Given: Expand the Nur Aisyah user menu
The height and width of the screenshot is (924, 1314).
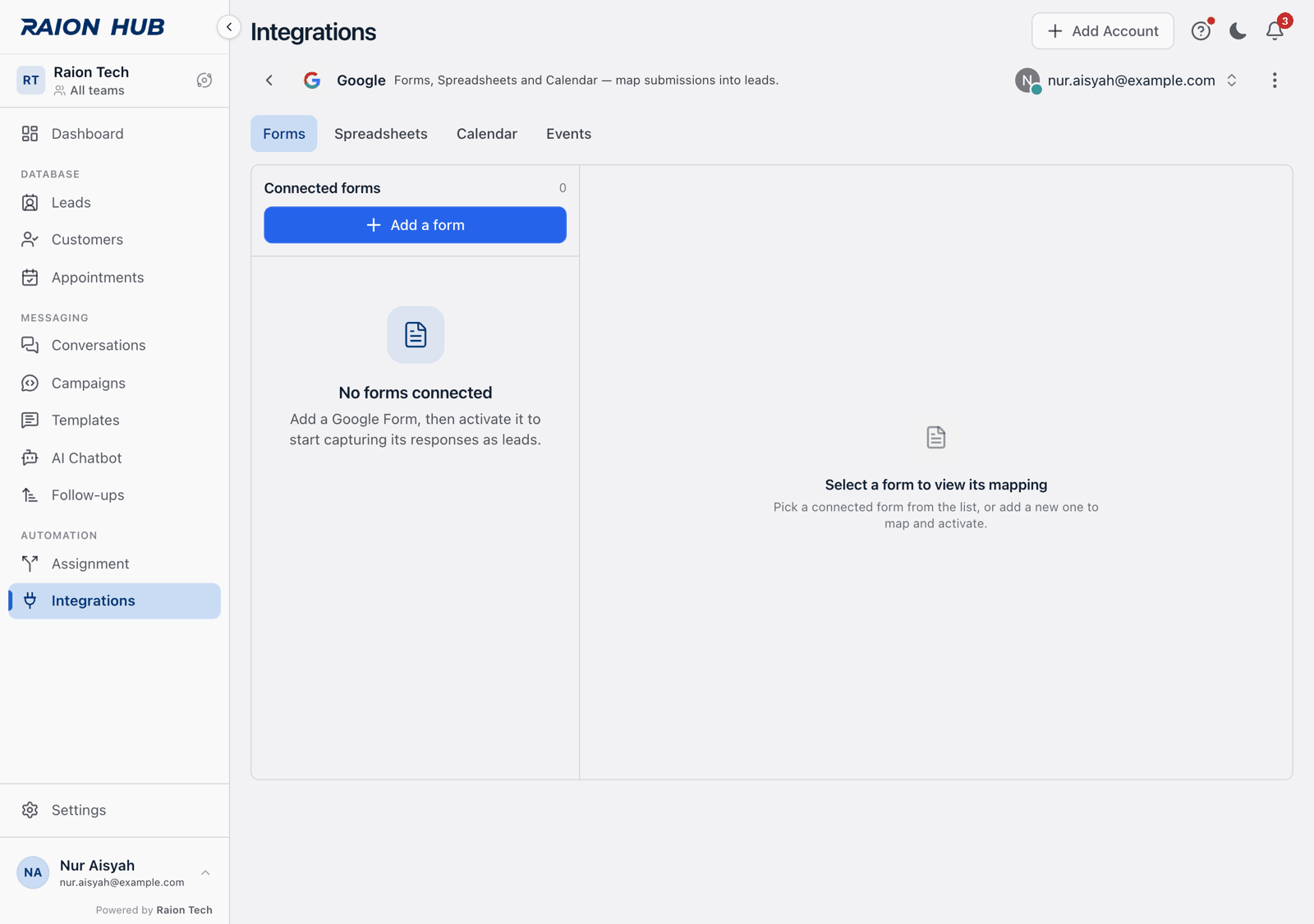Looking at the screenshot, I should coord(114,872).
